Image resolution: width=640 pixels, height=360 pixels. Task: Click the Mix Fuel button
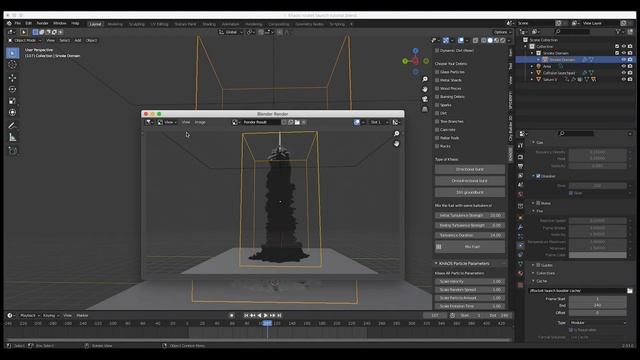(x=470, y=247)
